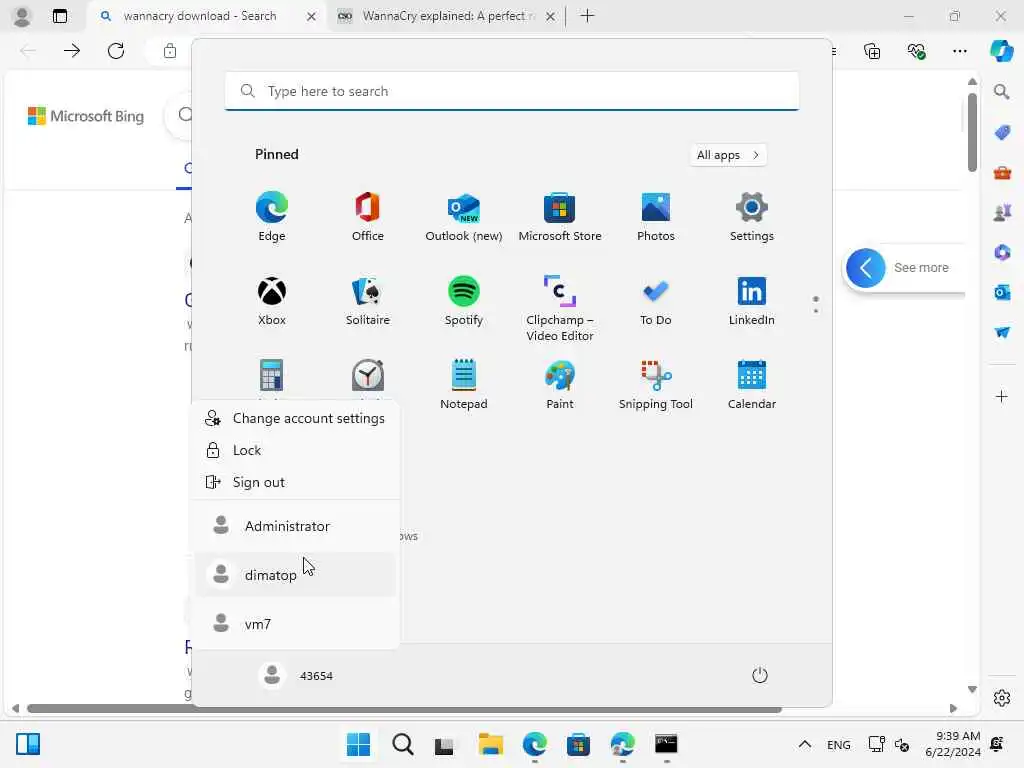Open Settings from pinned apps
Viewport: 1024px width, 768px height.
[x=752, y=217]
